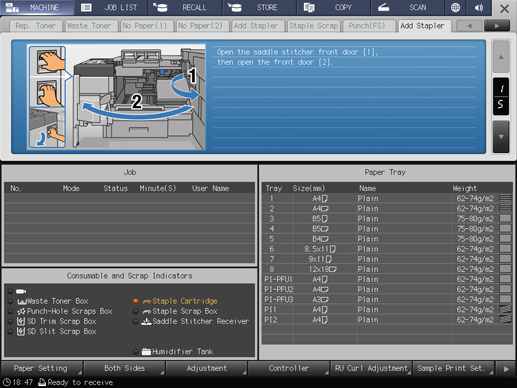Click the Mode column header in Job list
The width and height of the screenshot is (517, 388).
(71, 189)
